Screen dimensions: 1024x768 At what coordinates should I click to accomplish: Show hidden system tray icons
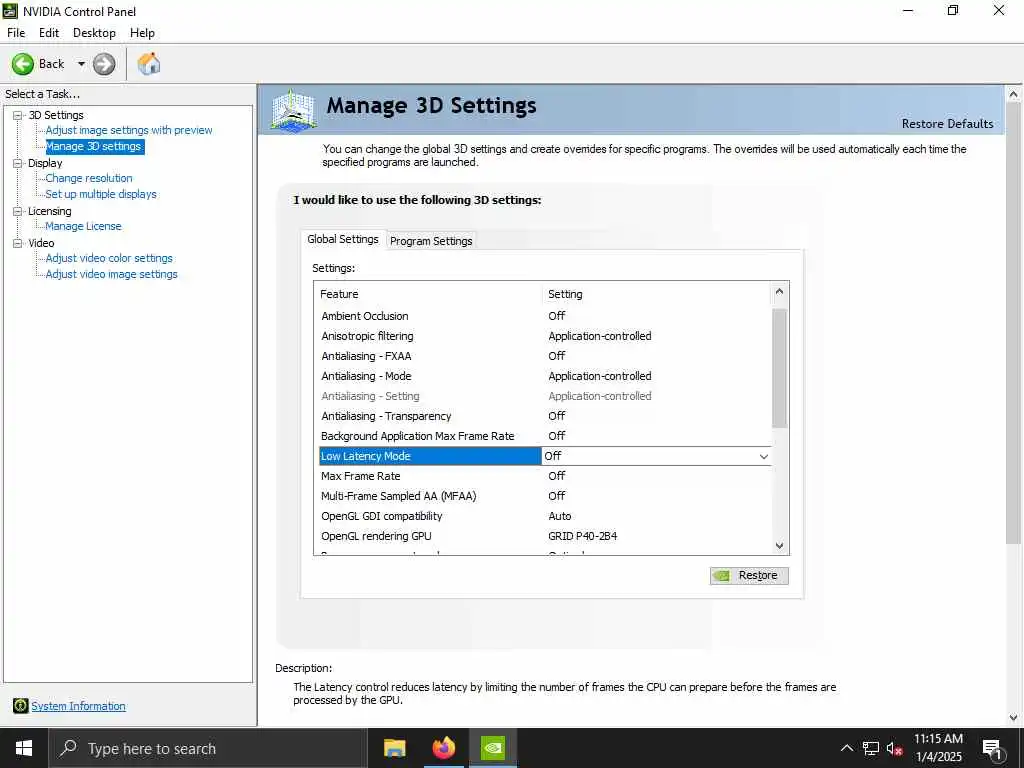click(846, 748)
